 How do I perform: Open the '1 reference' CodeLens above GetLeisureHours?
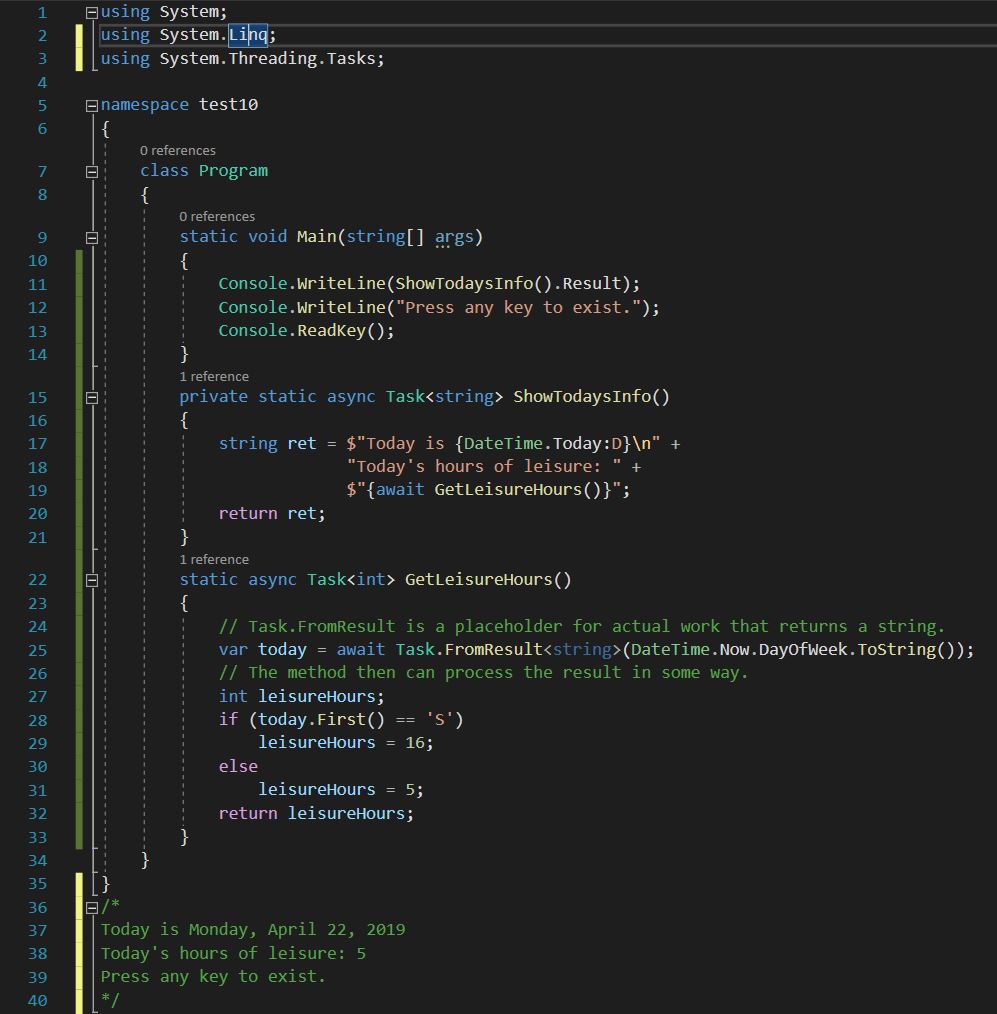point(214,559)
